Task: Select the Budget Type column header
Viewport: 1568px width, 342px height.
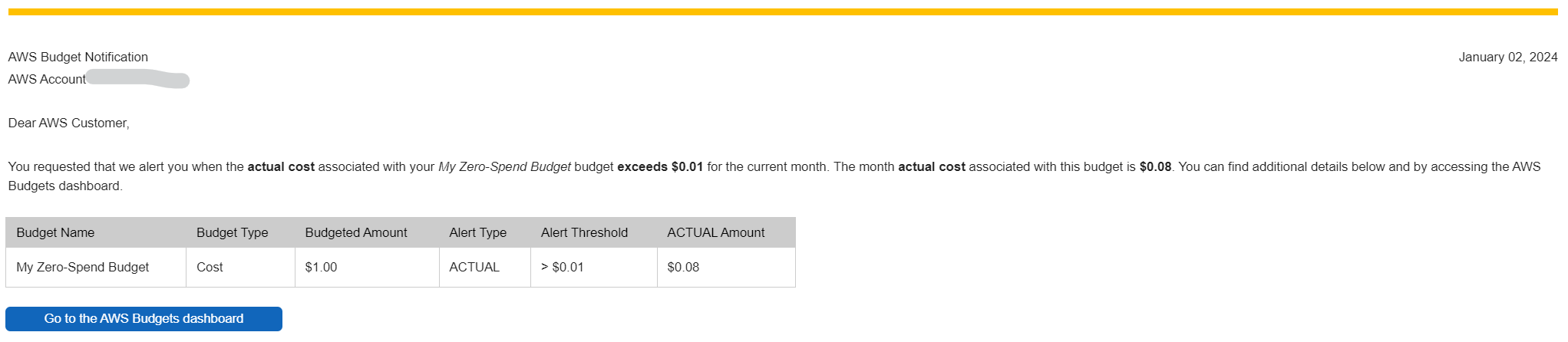Action: [x=232, y=233]
